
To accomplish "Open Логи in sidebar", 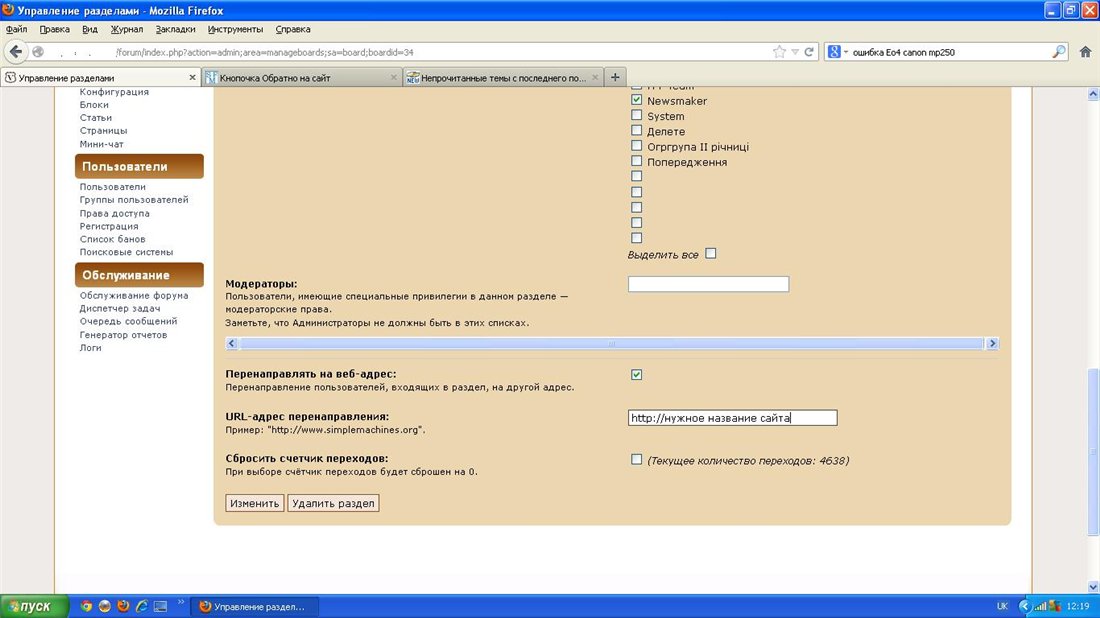I will [90, 348].
